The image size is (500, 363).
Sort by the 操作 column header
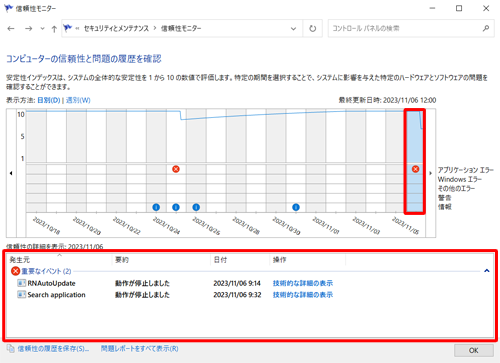[x=307, y=260]
